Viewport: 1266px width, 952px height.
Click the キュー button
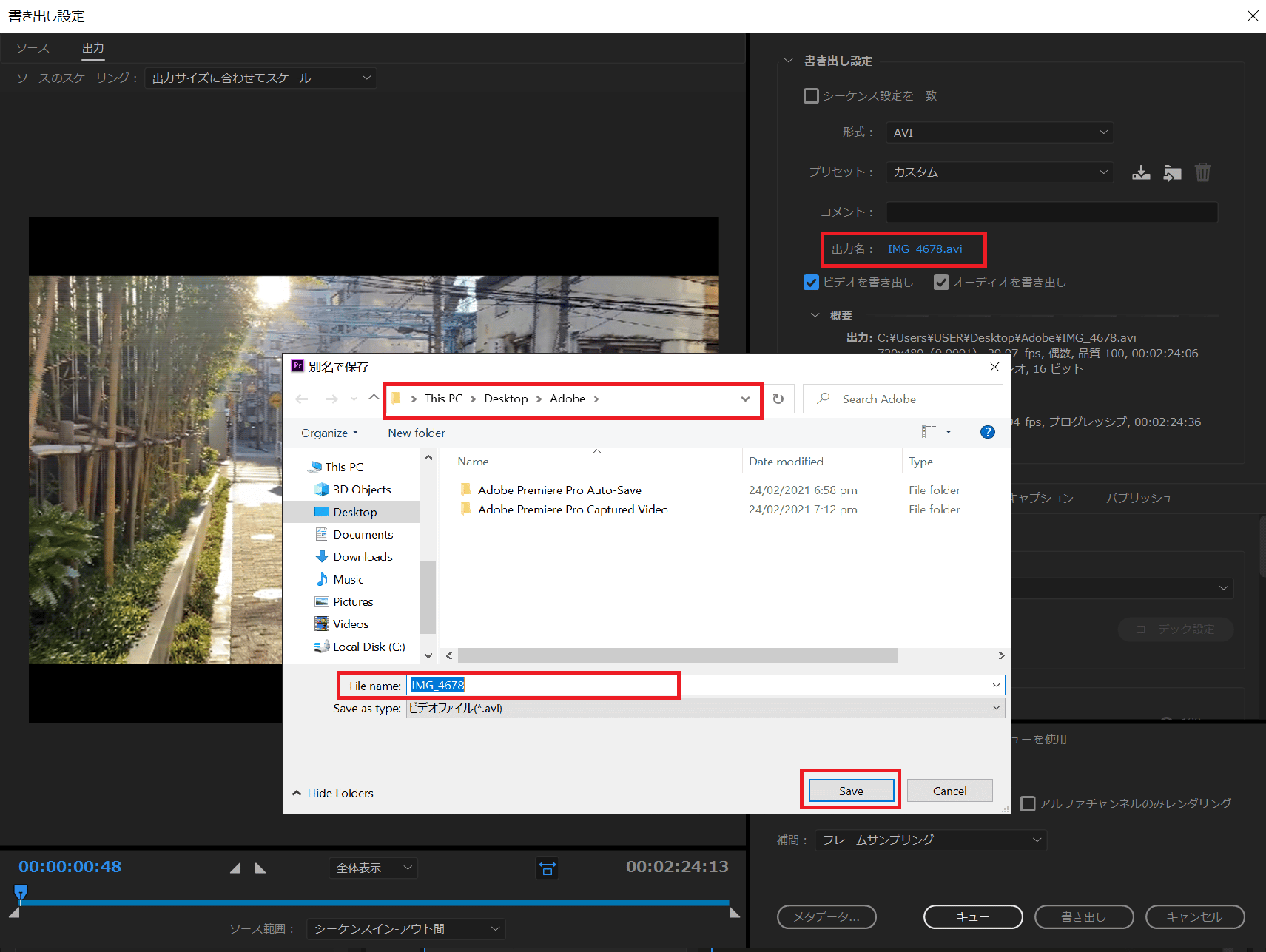point(973,916)
